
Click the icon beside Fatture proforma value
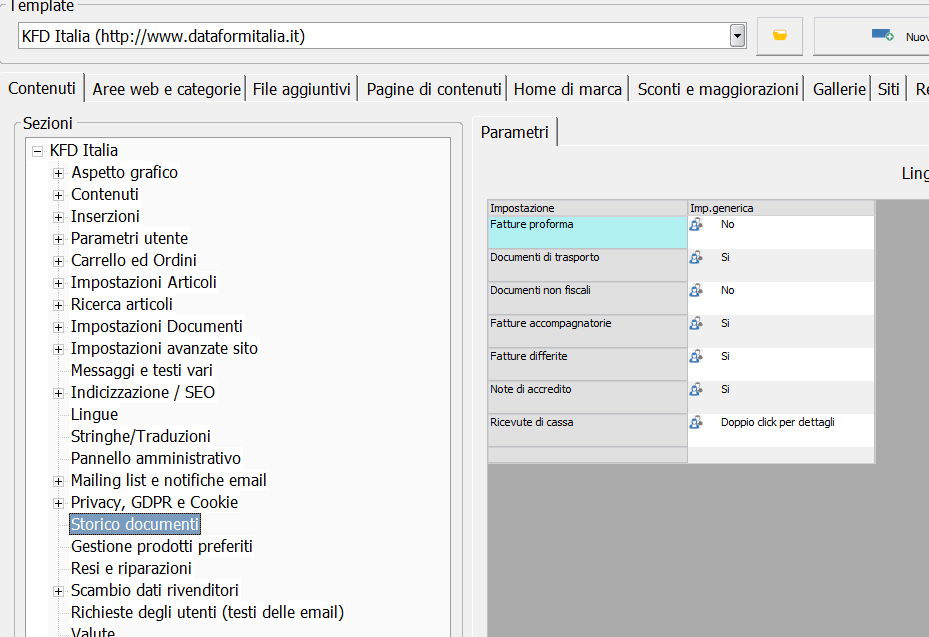[x=696, y=225]
